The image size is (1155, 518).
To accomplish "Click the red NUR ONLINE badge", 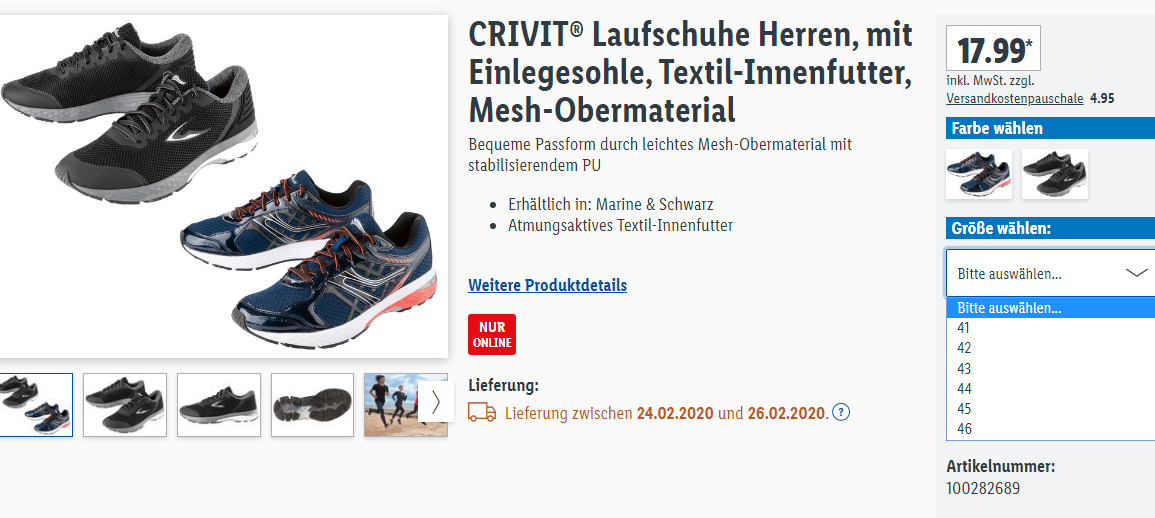I will (x=492, y=335).
